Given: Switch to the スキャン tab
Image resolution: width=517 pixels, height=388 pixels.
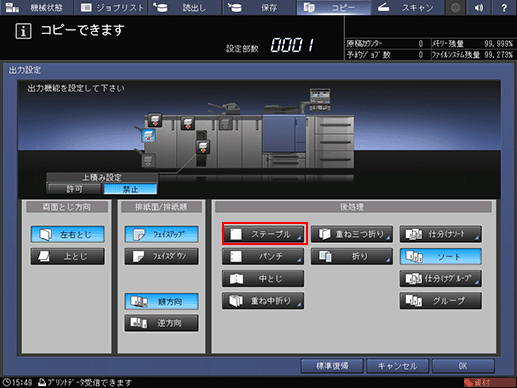Looking at the screenshot, I should 407,7.
